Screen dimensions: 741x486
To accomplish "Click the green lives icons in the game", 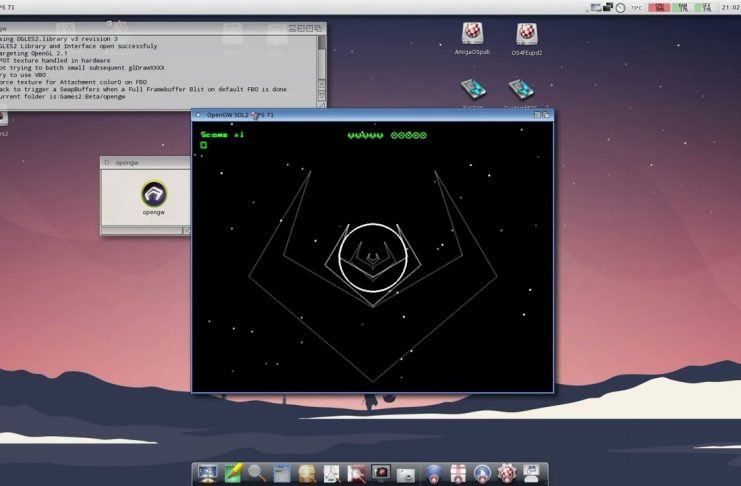I will point(365,135).
